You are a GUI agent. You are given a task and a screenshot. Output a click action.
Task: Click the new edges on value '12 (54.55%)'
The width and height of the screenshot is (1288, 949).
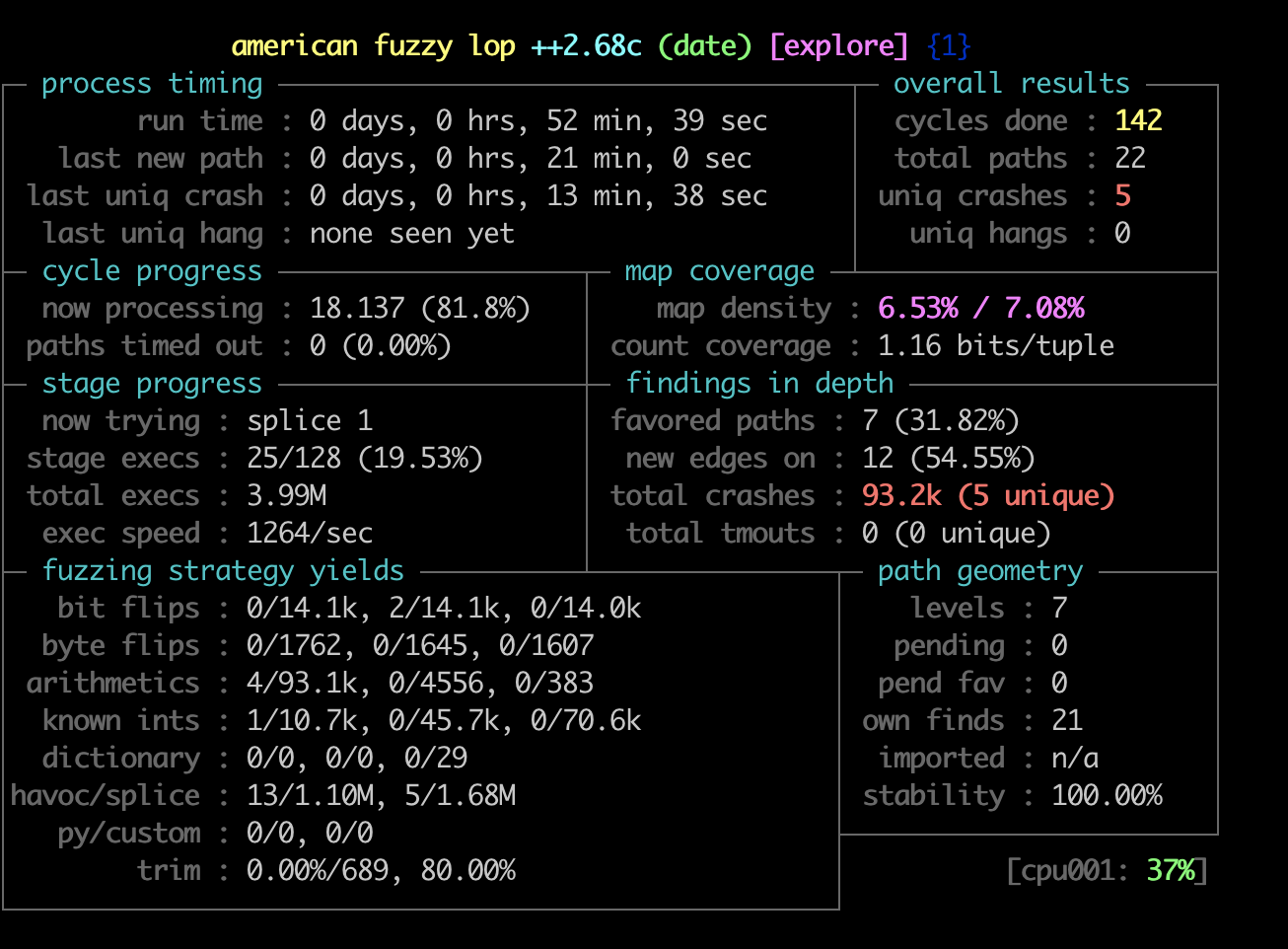pyautogui.click(x=949, y=459)
